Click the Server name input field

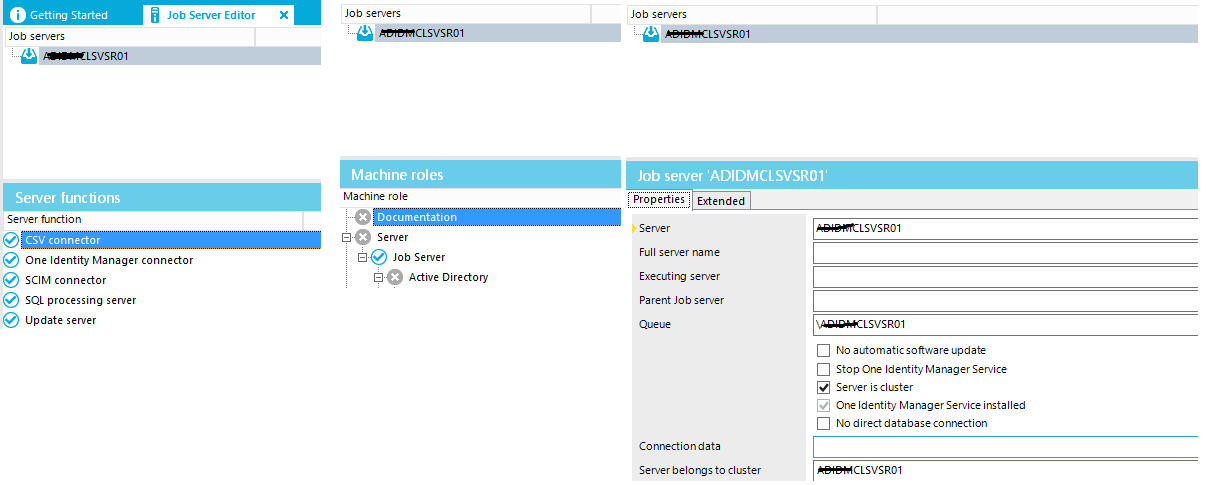click(x=1005, y=228)
